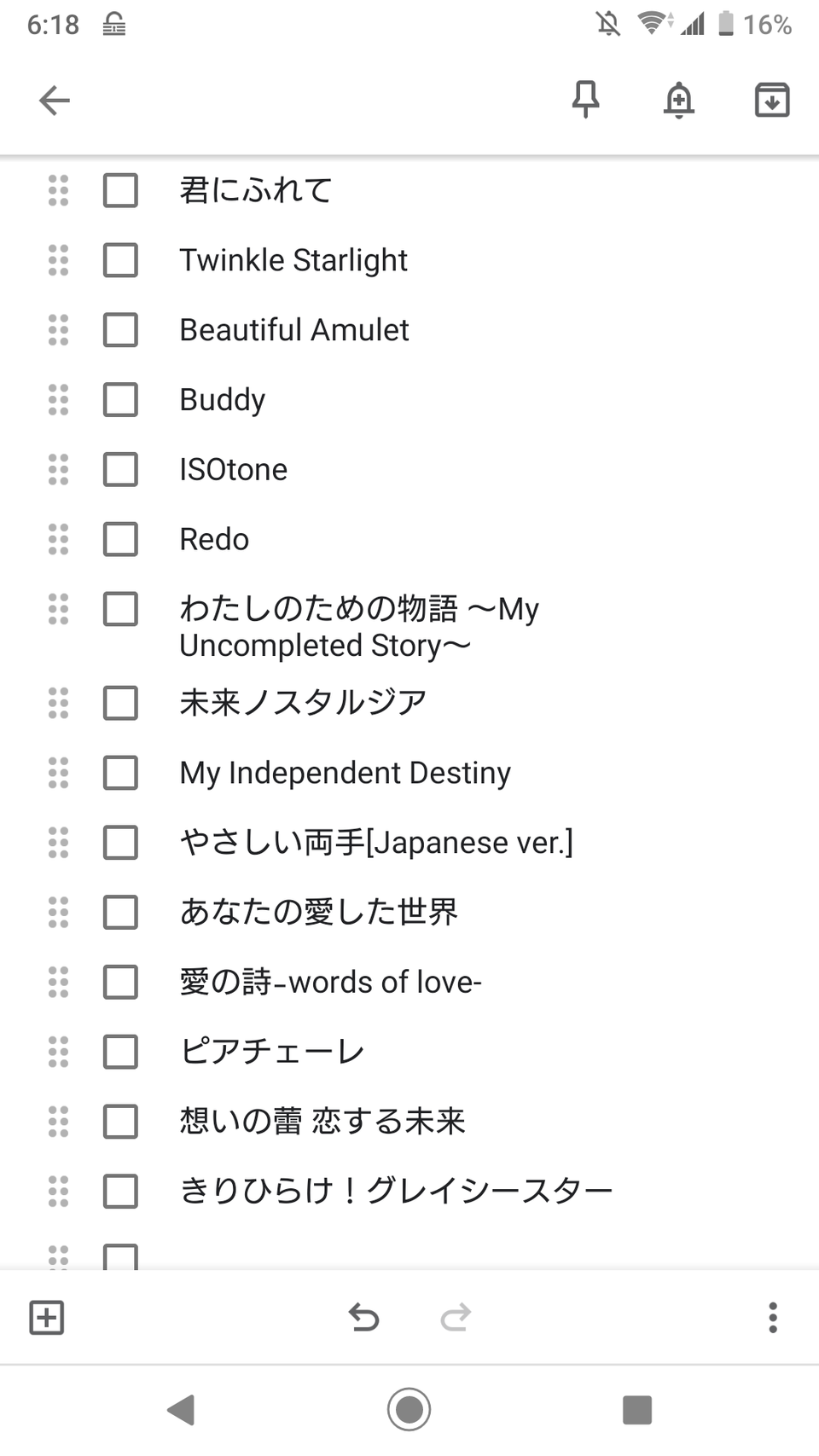Open the add-attachment plus box menu
This screenshot has height=1456, width=819.
click(x=47, y=1318)
